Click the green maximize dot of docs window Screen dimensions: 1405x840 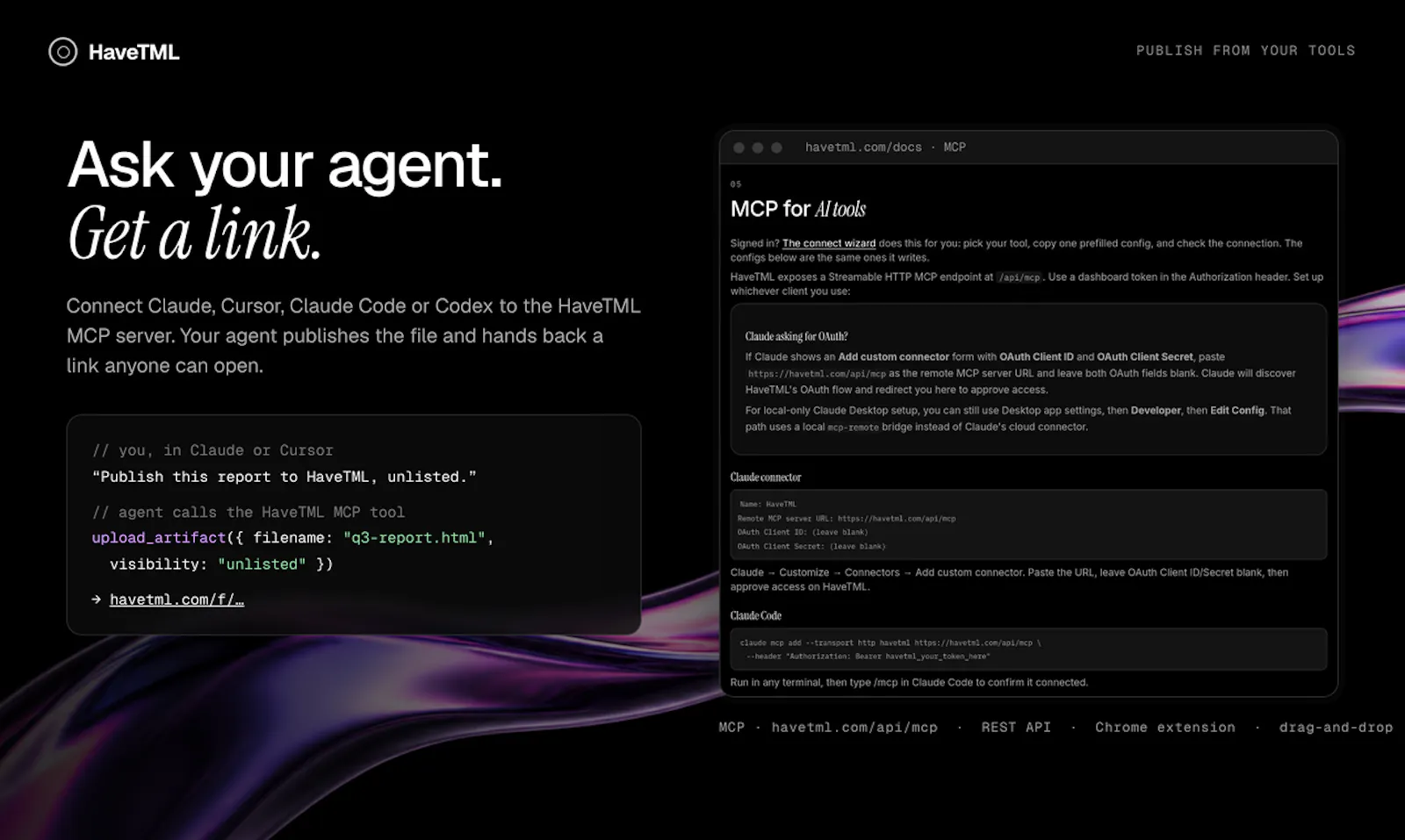(776, 147)
